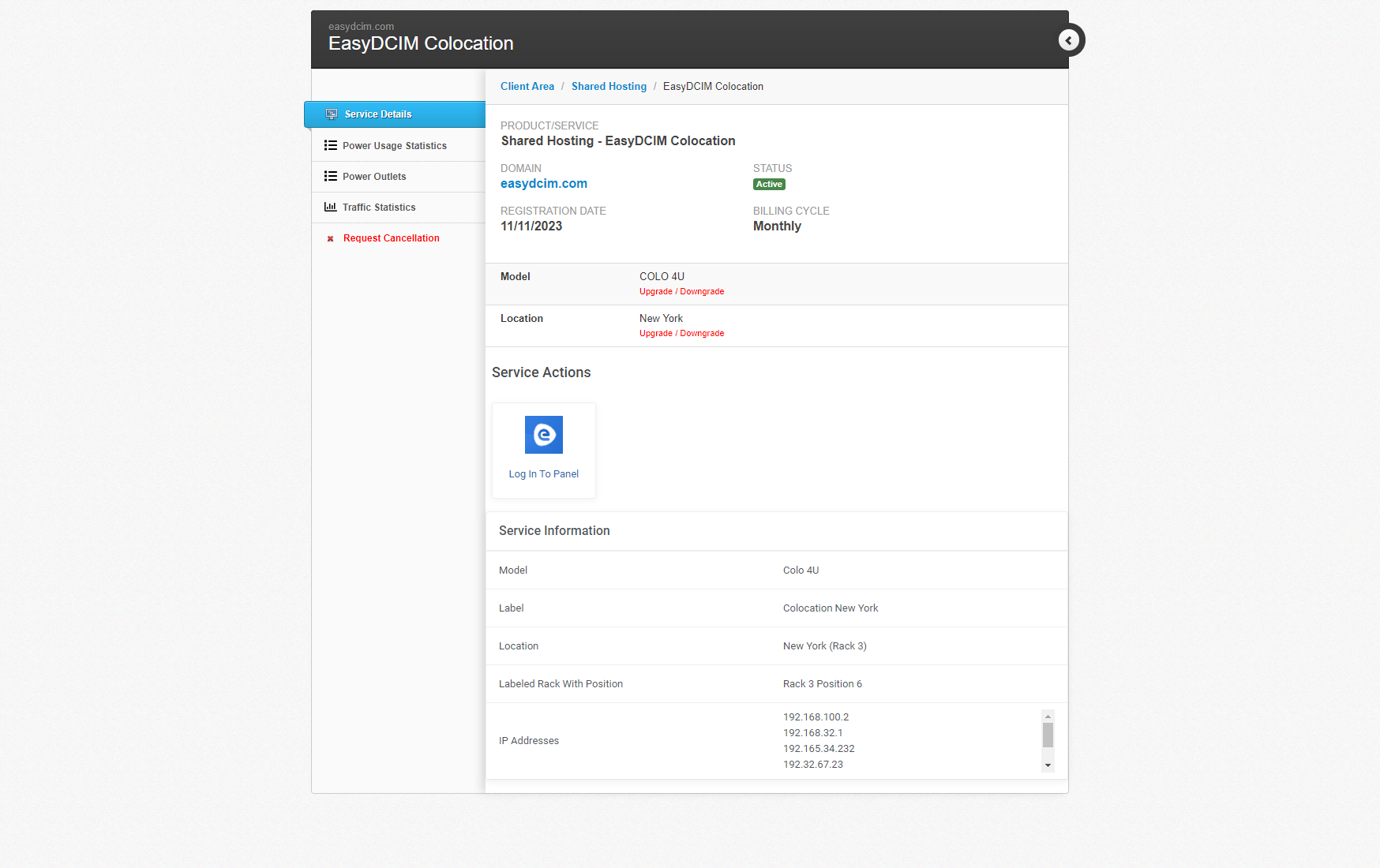Click the bar chart icon for Traffic Statistics

tap(330, 208)
